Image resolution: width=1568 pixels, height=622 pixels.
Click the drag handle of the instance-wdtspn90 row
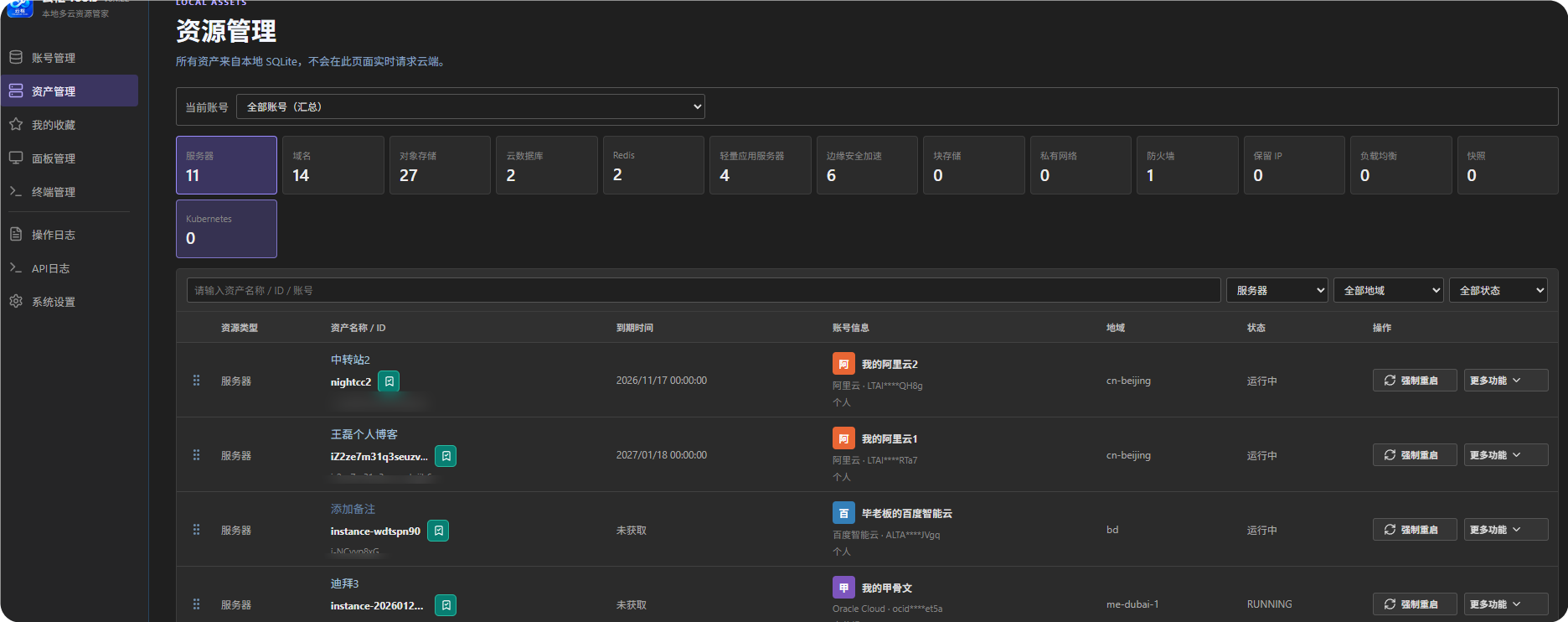pyautogui.click(x=196, y=530)
